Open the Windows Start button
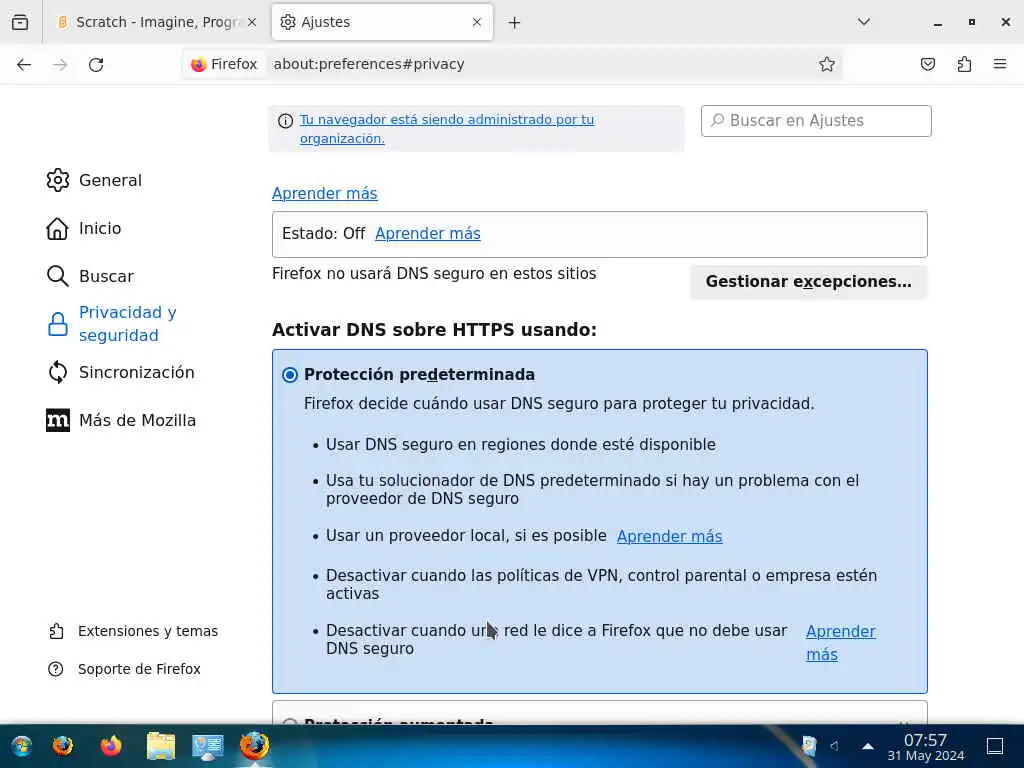This screenshot has height=768, width=1024. (x=22, y=746)
